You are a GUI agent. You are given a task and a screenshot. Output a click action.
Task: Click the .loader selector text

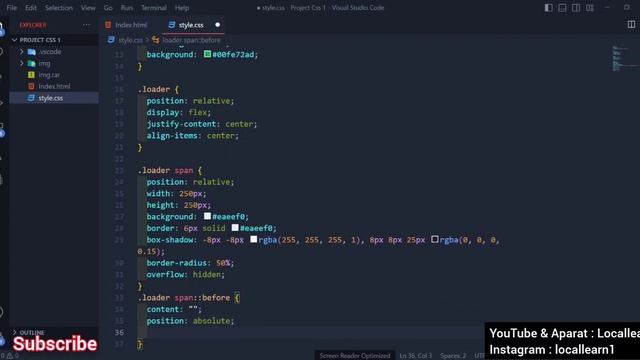tap(154, 89)
